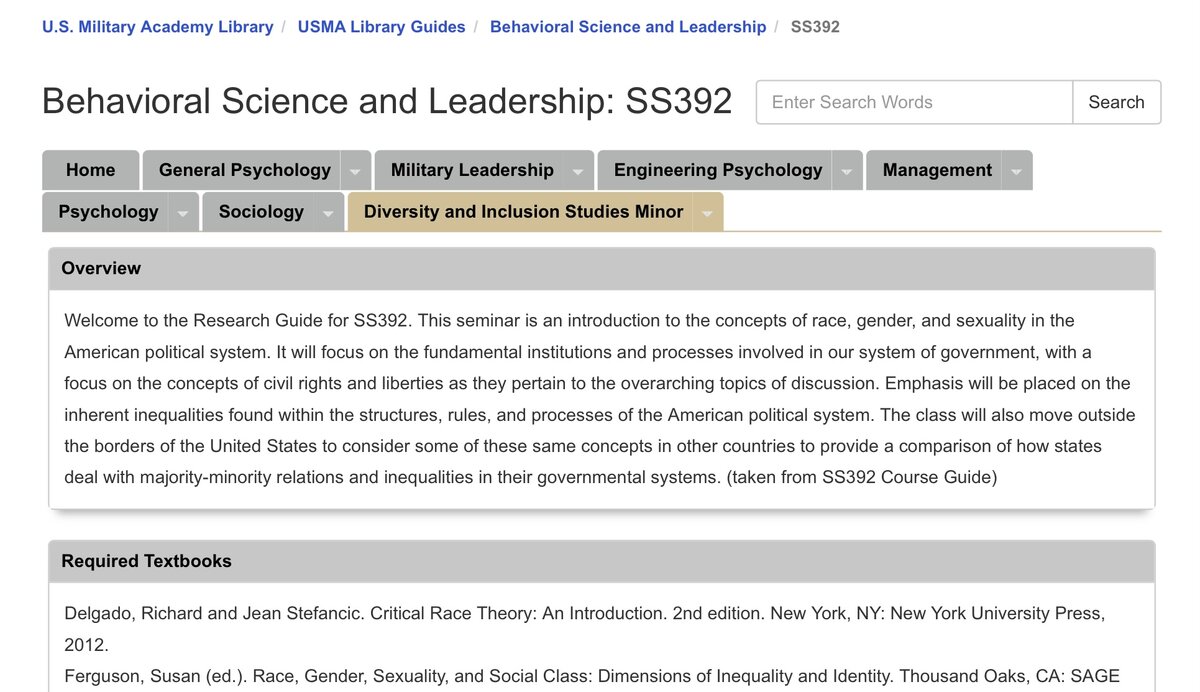Image resolution: width=1200 pixels, height=692 pixels.
Task: Expand the General Psychology dropdown arrow
Action: [x=355, y=171]
